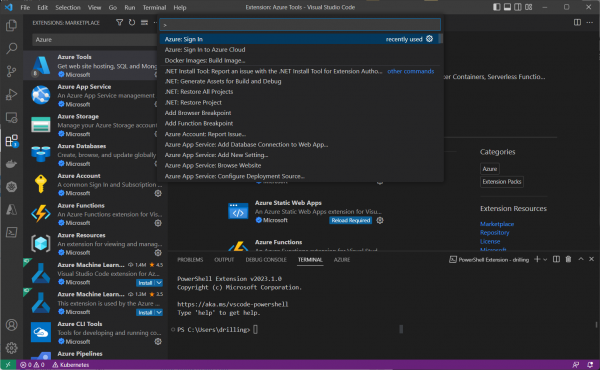Open the Repository resource link
Viewport: 600px width, 370px height.
[494, 233]
